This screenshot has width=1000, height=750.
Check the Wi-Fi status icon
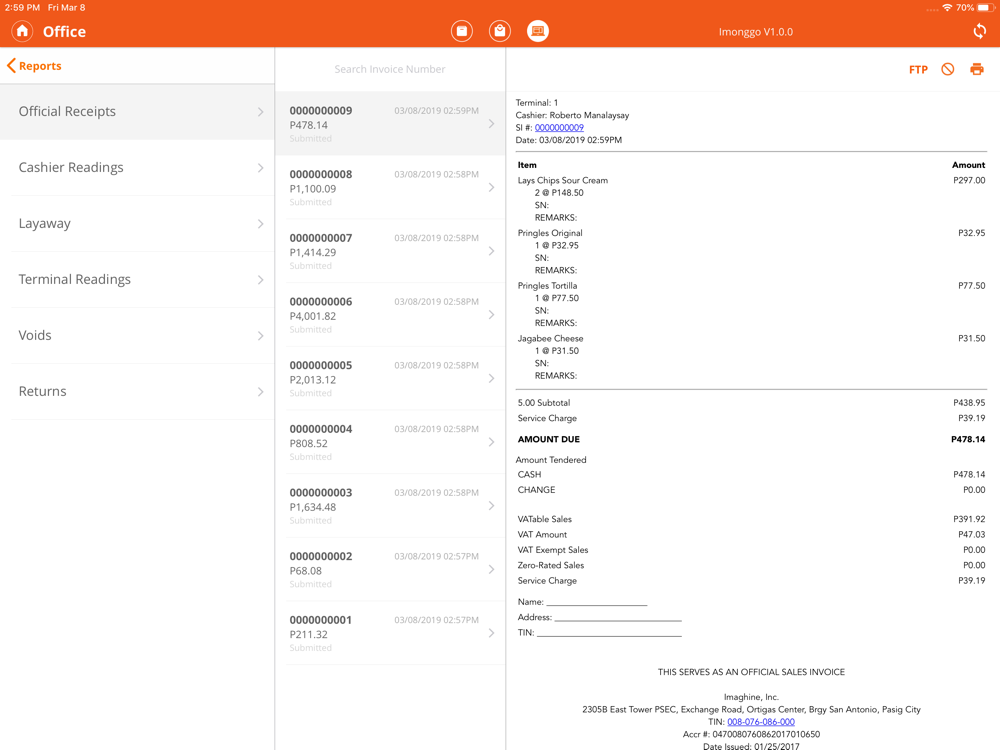point(947,8)
